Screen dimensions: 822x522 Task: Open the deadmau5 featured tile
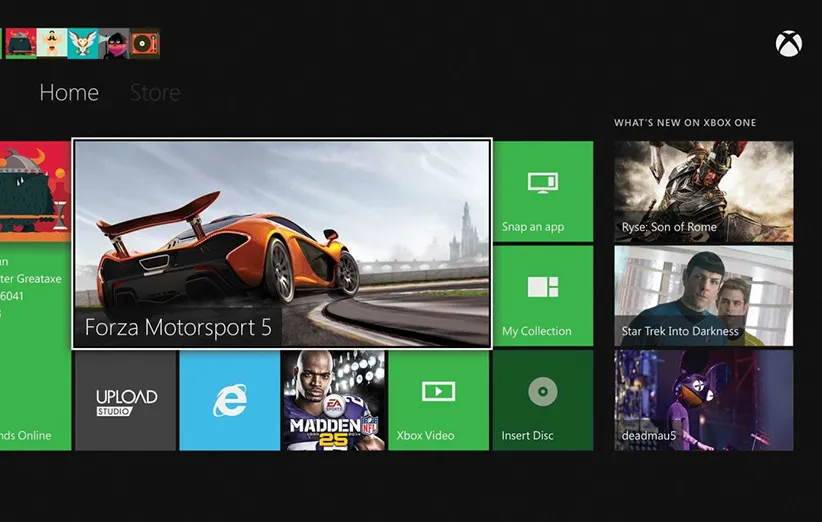coord(703,400)
